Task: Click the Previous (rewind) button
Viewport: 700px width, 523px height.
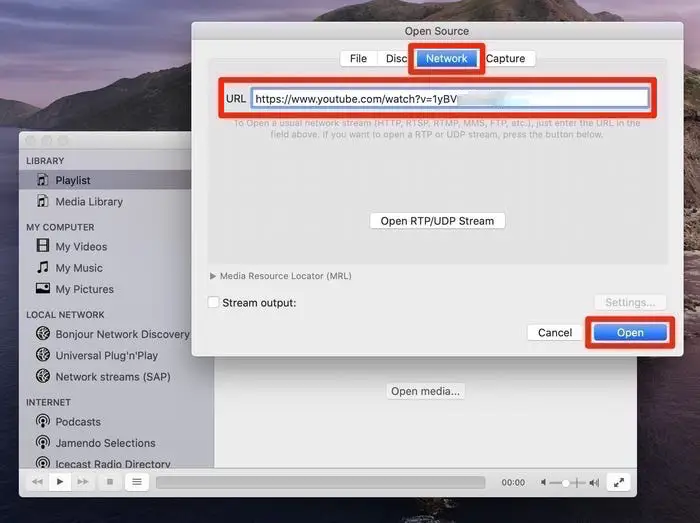Action: [x=38, y=482]
